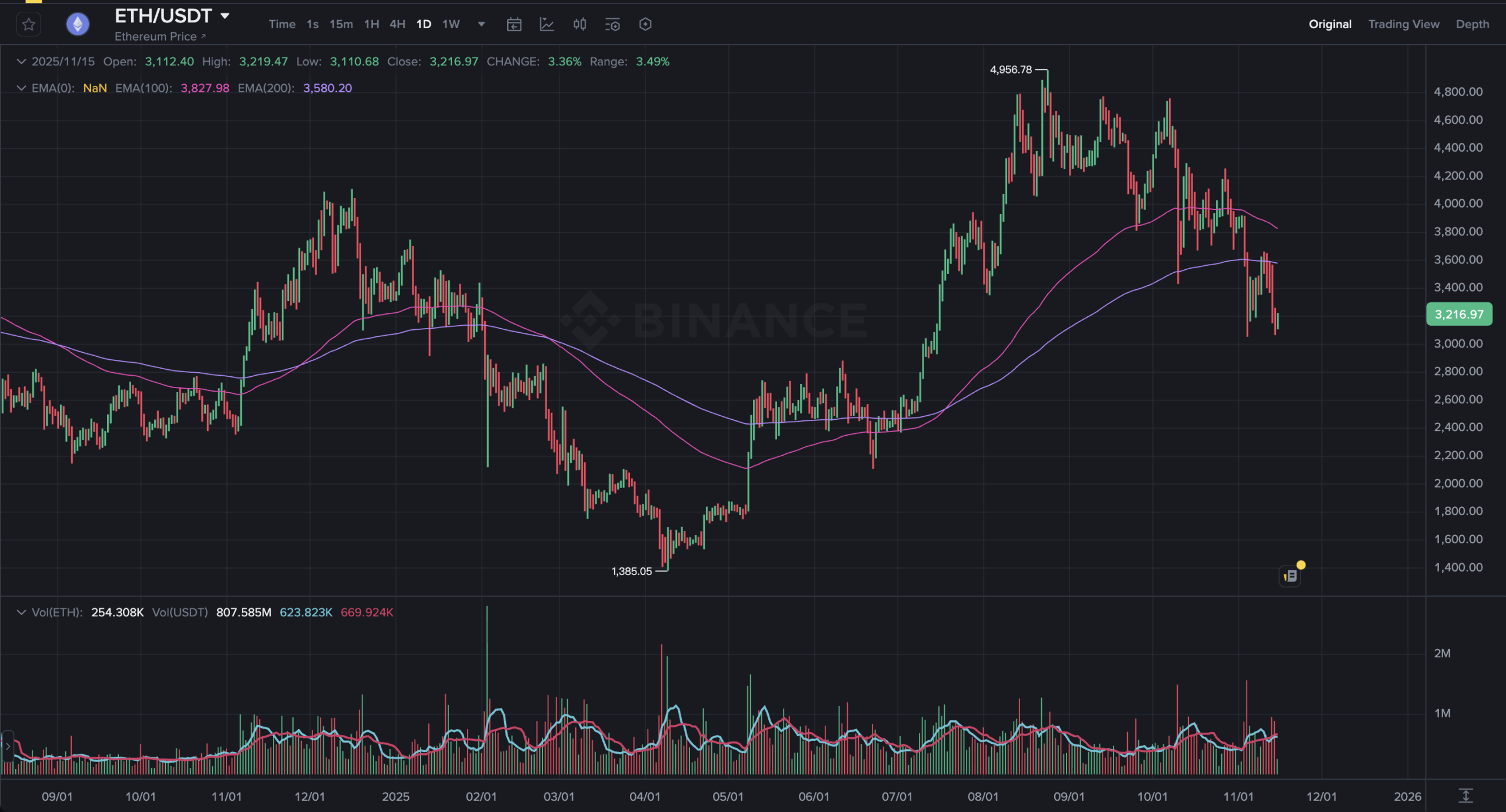Click the scale reset icon at bottom right
This screenshot has height=812, width=1506.
click(1466, 796)
